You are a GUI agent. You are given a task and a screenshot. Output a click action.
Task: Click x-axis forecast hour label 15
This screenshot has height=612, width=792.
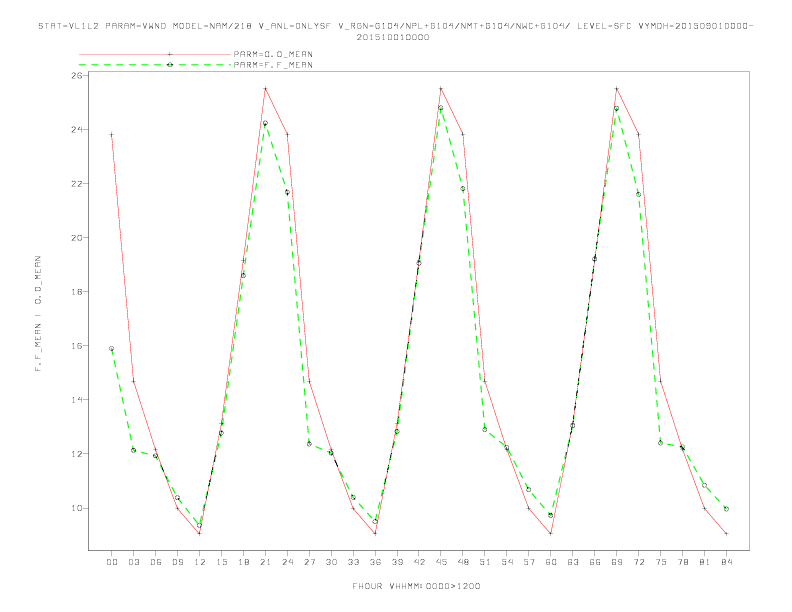click(x=221, y=562)
